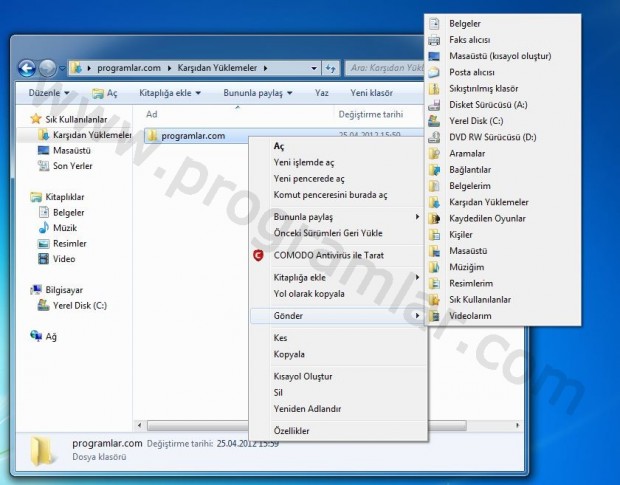The image size is (620, 485).
Task: Expand the Kitaplığa ekle context submenu arrow
Action: tap(417, 277)
